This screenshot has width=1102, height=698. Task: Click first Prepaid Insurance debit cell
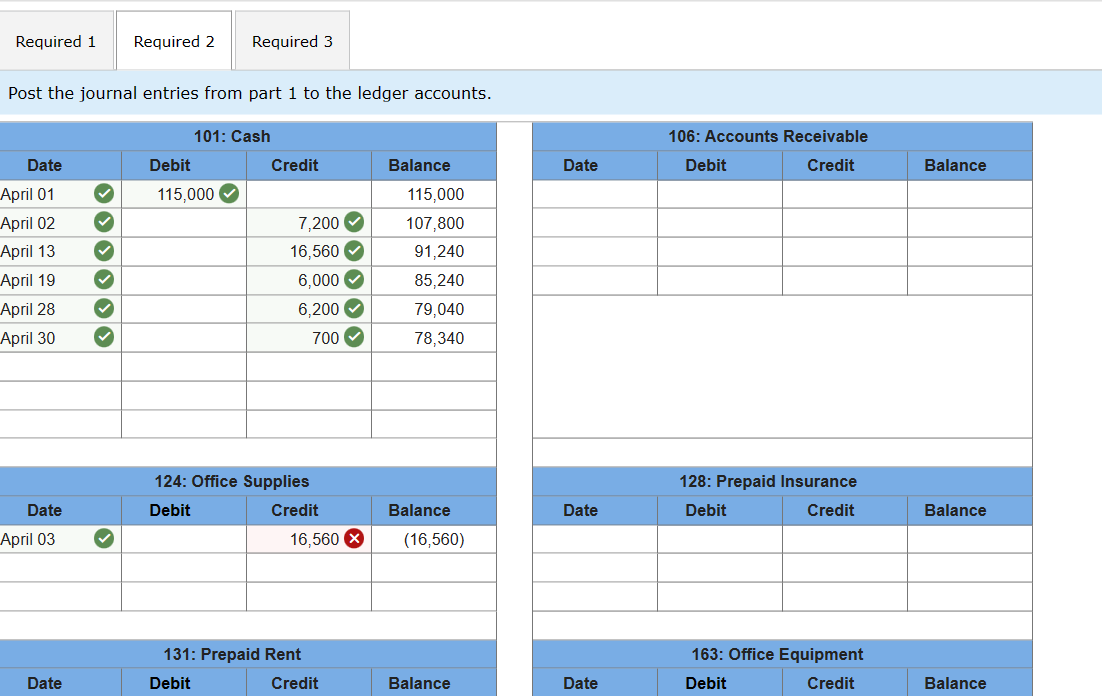pyautogui.click(x=720, y=539)
